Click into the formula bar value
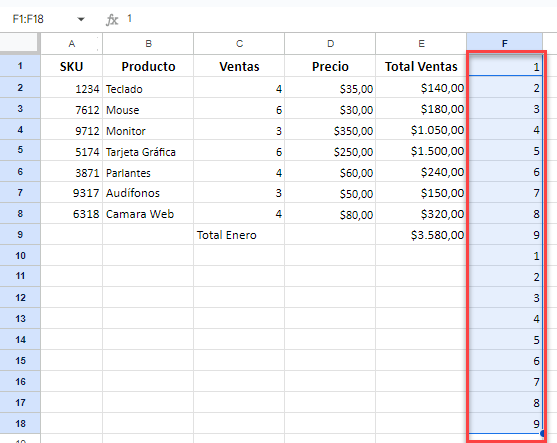 (x=130, y=18)
